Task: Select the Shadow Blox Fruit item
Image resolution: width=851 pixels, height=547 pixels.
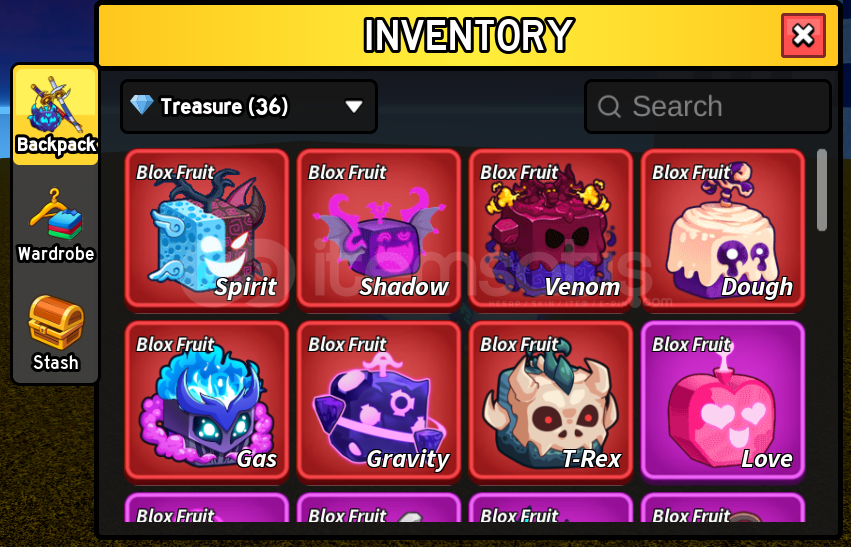Action: click(379, 230)
